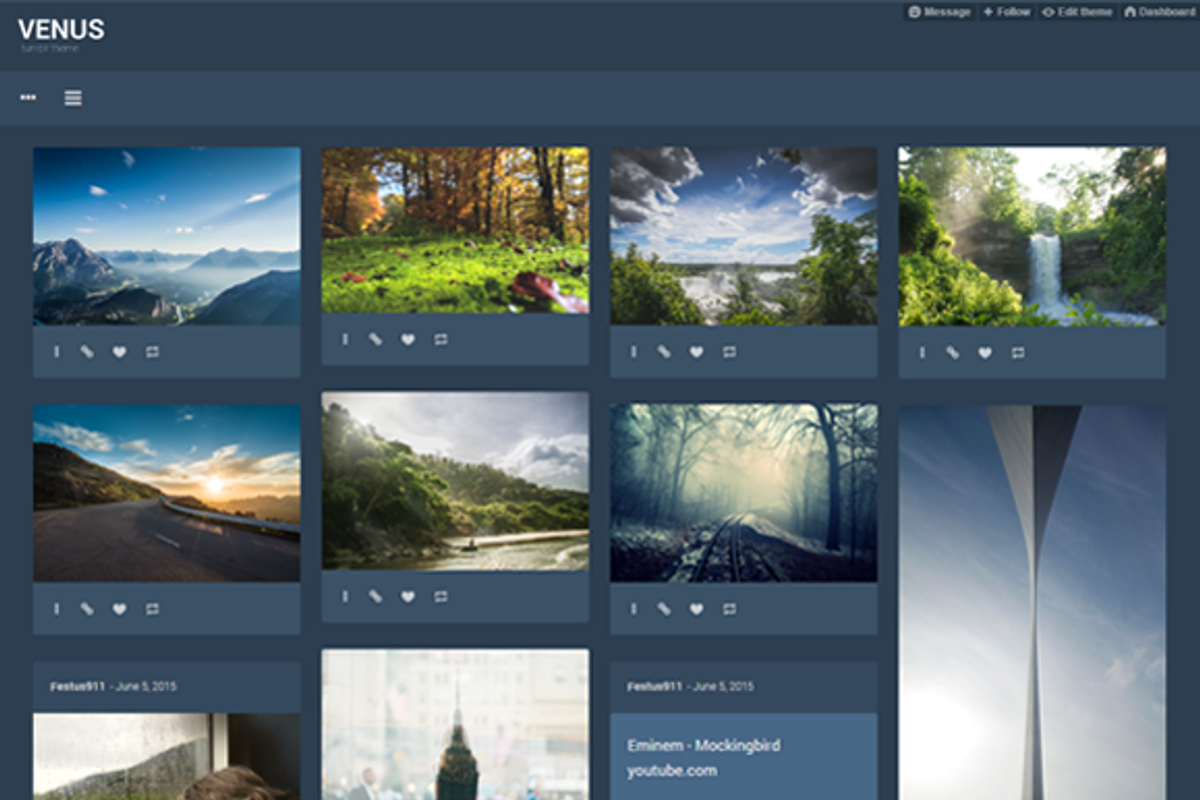Image resolution: width=1200 pixels, height=800 pixels.
Task: Reblog the autumn forest post
Action: pos(441,340)
